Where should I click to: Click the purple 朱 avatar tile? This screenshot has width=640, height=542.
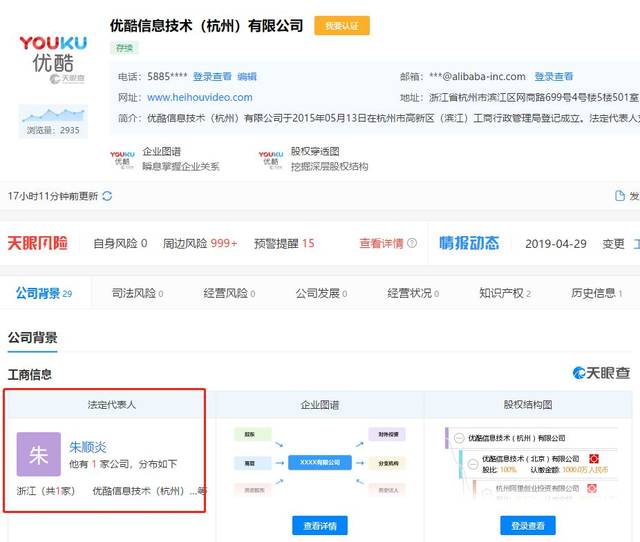[x=39, y=454]
